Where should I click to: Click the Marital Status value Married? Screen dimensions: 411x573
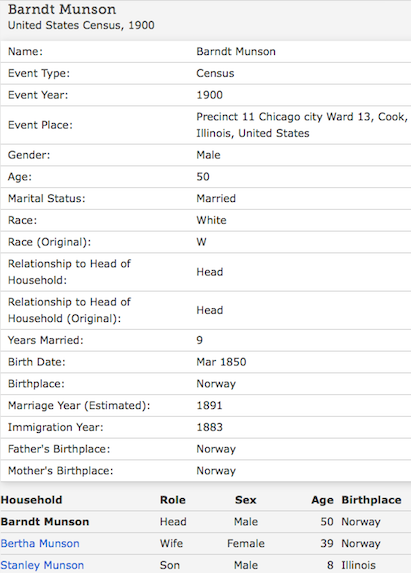coord(216,198)
